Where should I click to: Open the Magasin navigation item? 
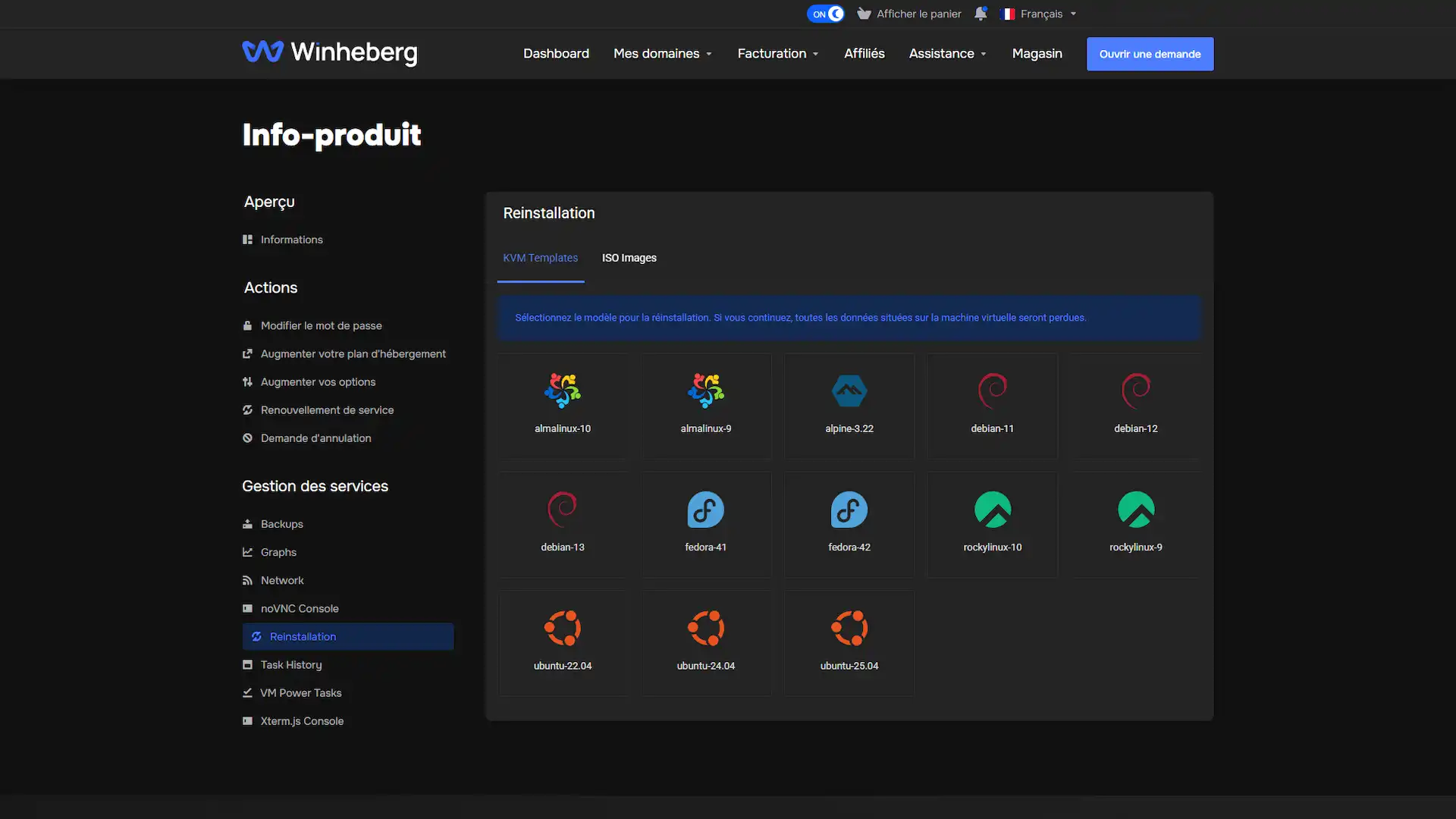[1037, 54]
